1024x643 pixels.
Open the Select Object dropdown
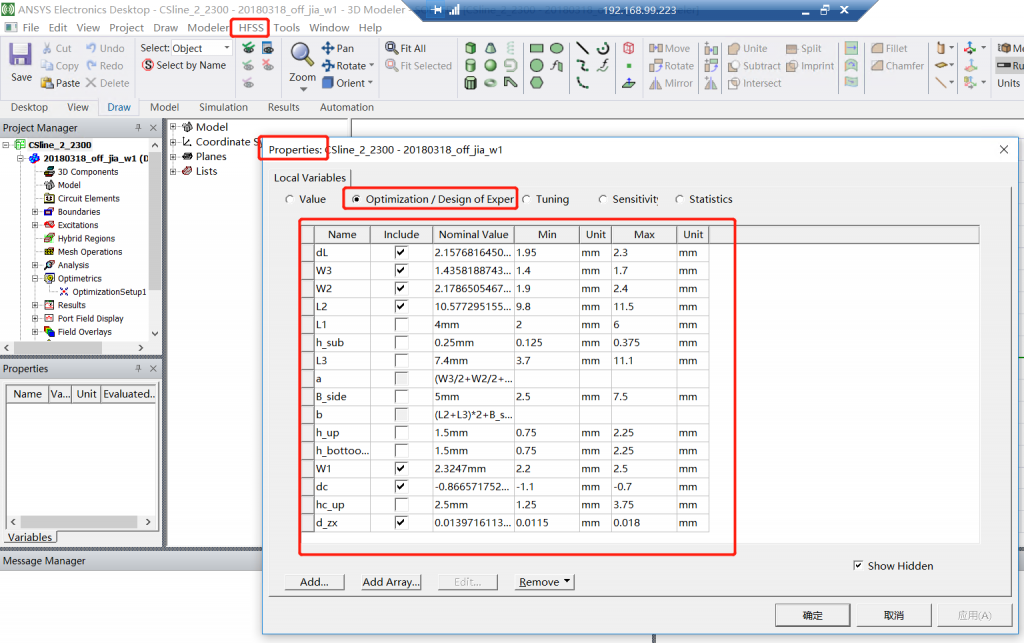[x=226, y=48]
